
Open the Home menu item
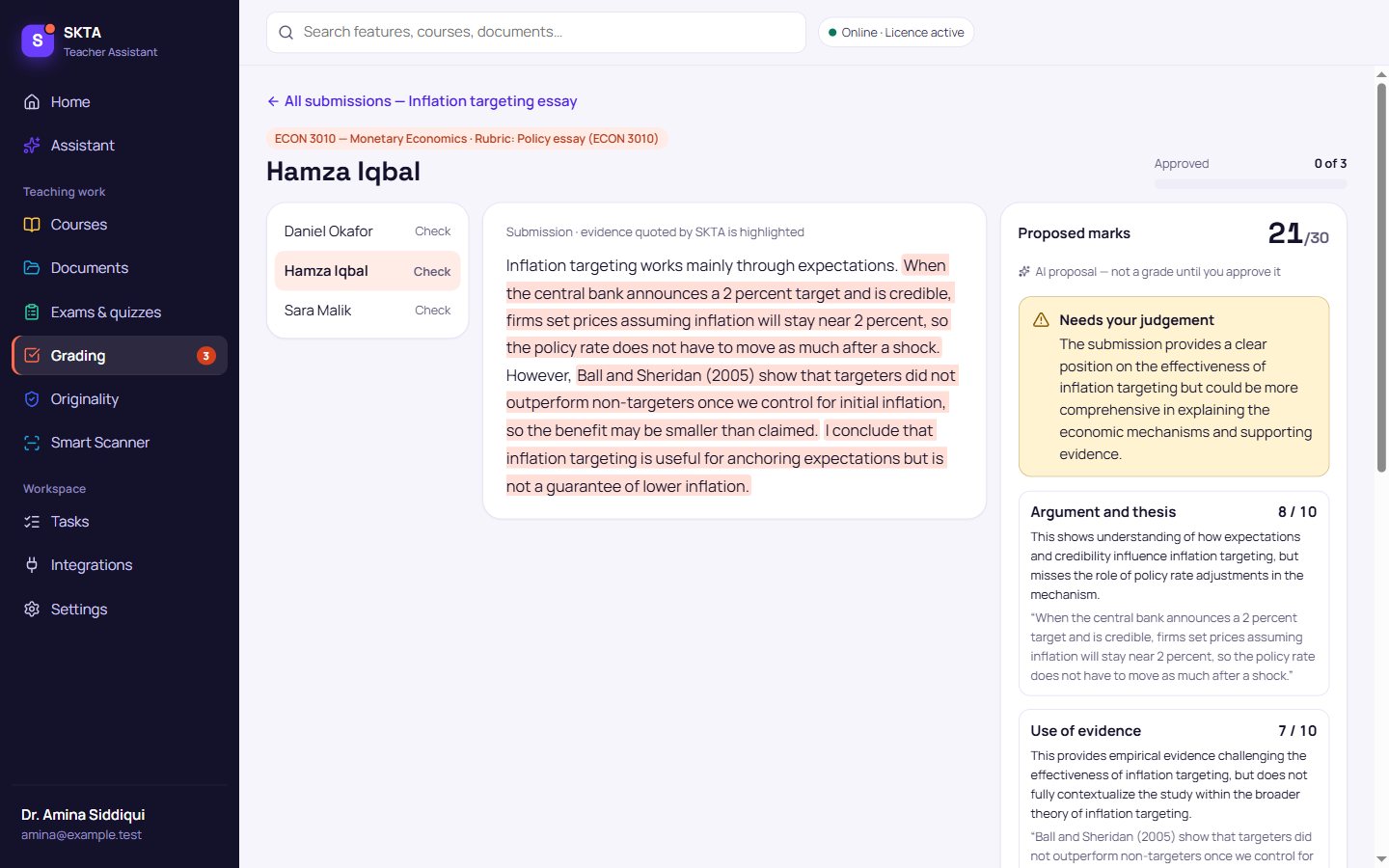[120, 102]
